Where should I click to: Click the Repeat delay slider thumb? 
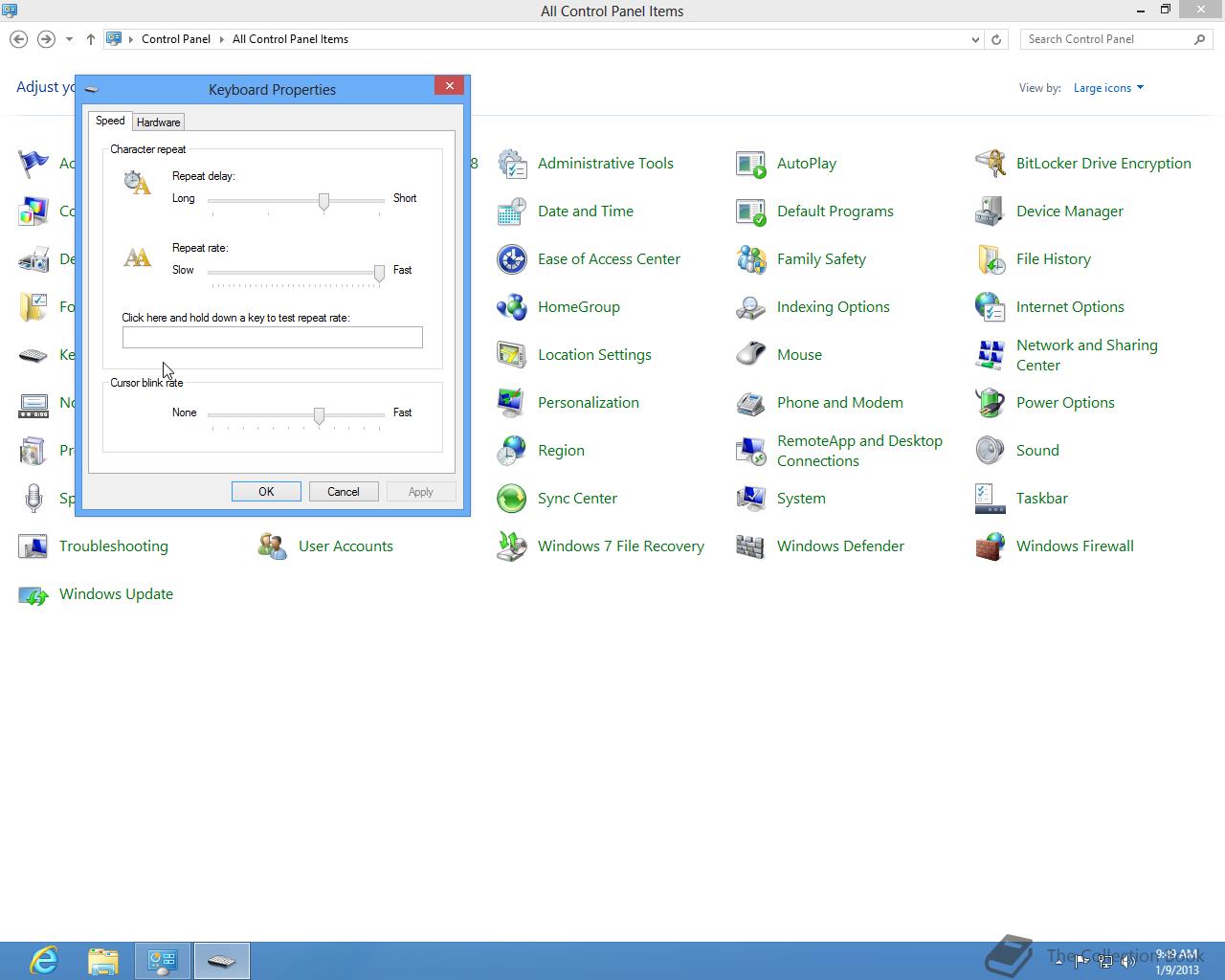coord(323,202)
